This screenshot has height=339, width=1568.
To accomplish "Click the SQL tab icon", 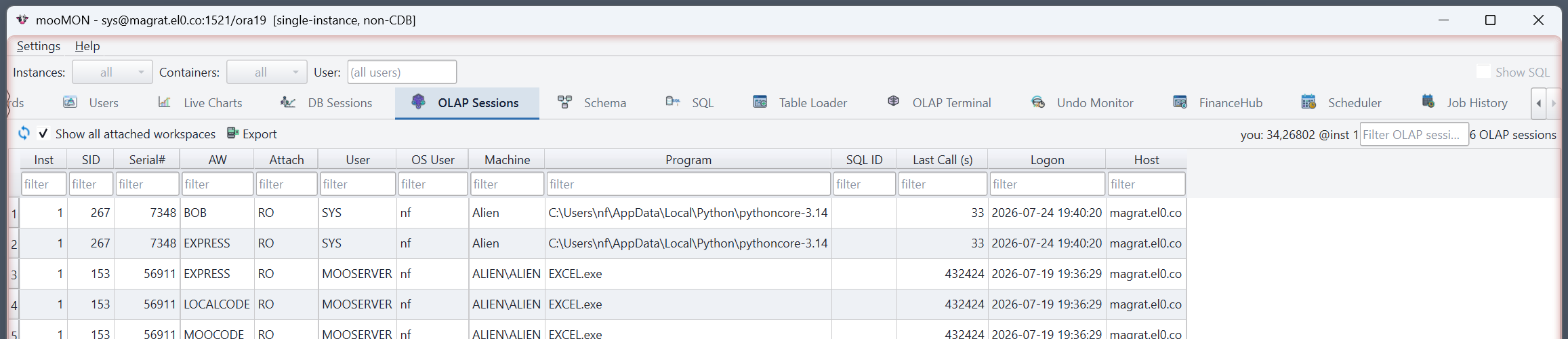I will click(x=673, y=102).
